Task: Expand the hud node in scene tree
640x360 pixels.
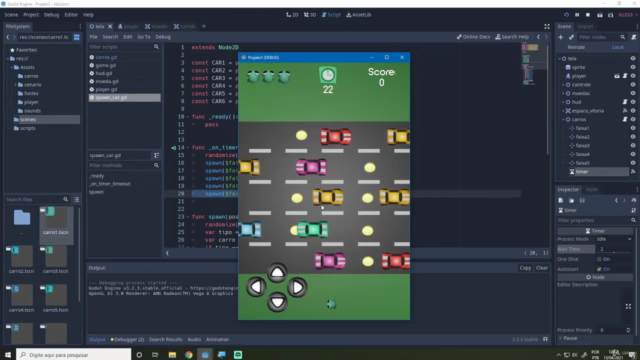Action: click(563, 102)
